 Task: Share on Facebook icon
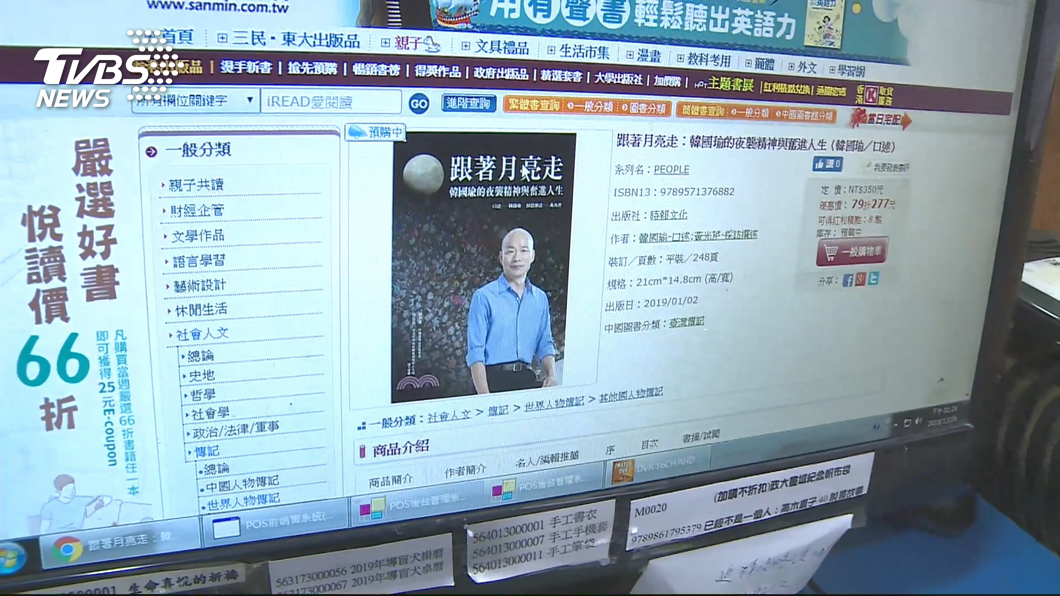pyautogui.click(x=848, y=280)
